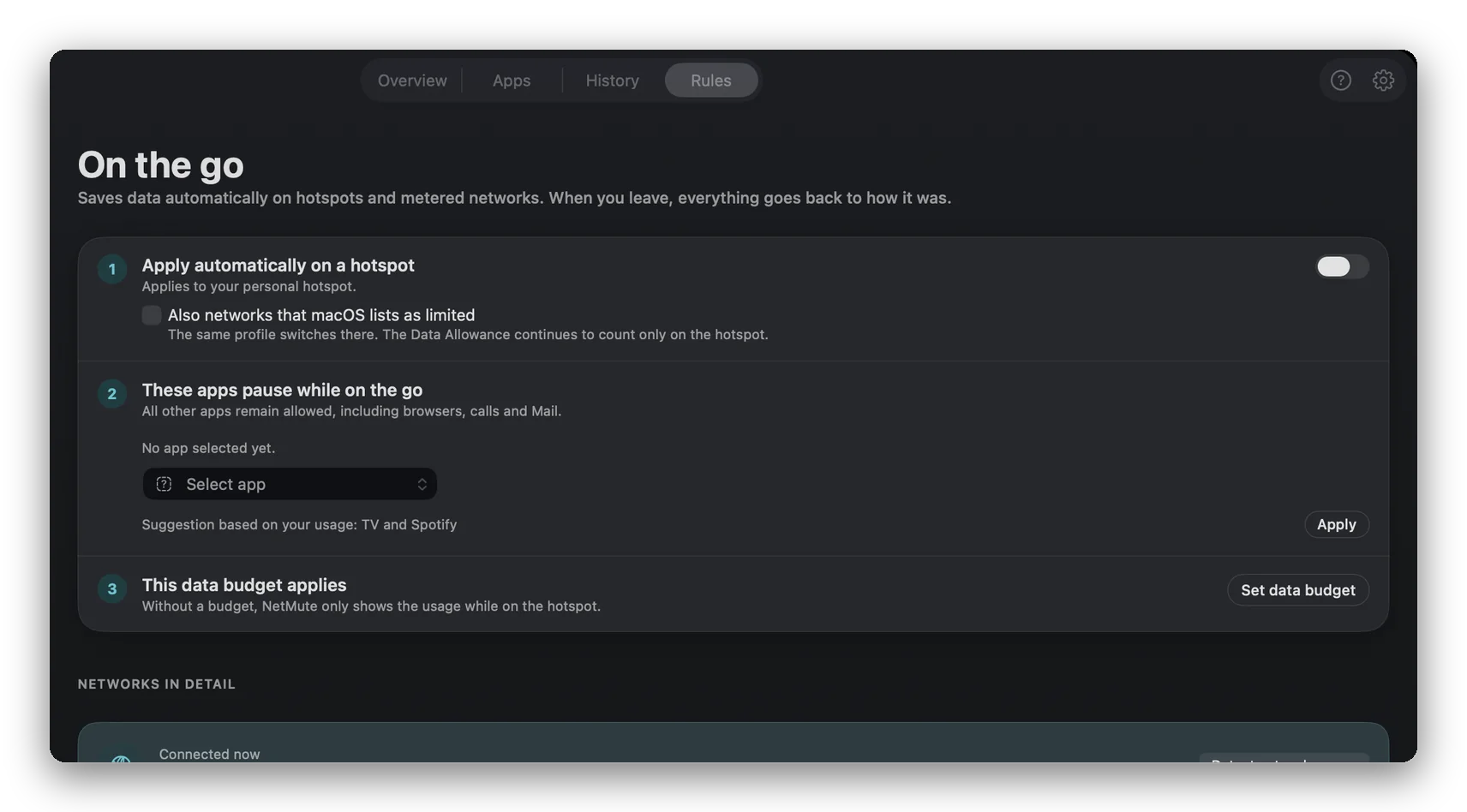This screenshot has width=1467, height=812.
Task: Click 'Applies to your personal hotspot.' text
Action: (248, 286)
